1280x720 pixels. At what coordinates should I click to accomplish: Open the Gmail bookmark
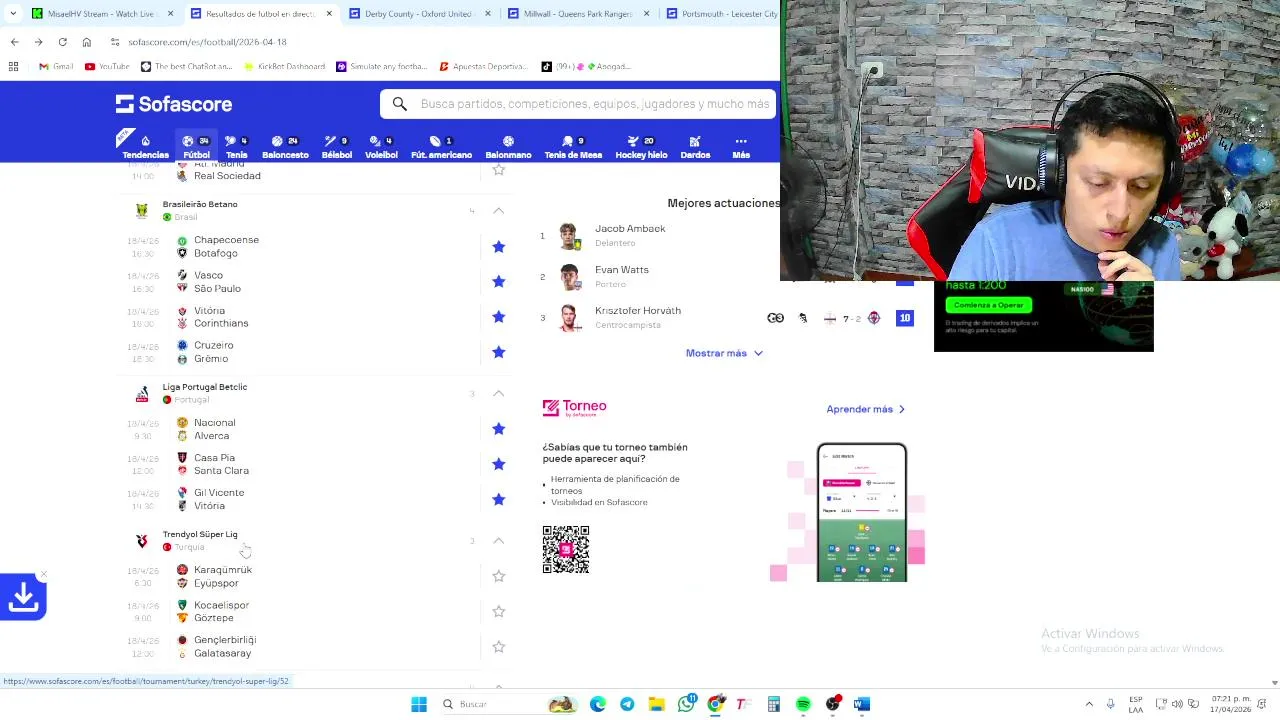(56, 67)
